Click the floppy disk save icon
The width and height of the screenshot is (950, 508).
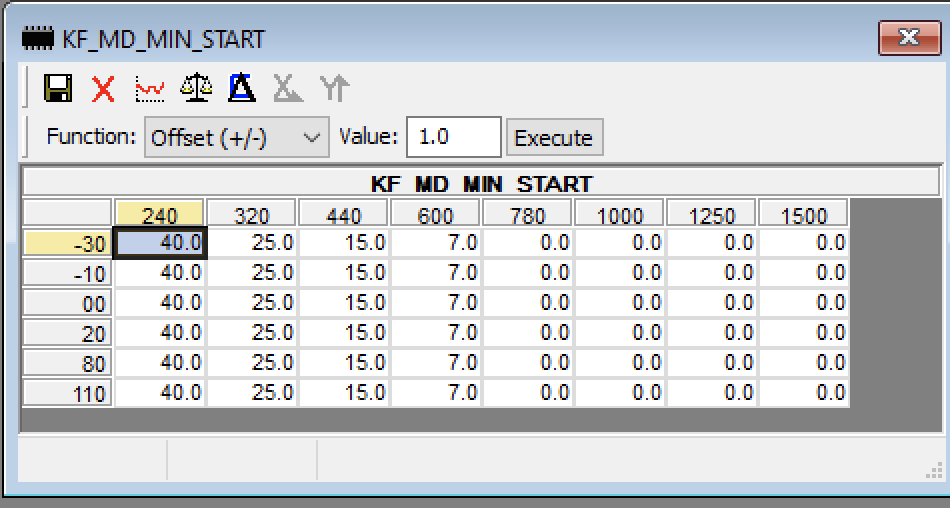58,89
